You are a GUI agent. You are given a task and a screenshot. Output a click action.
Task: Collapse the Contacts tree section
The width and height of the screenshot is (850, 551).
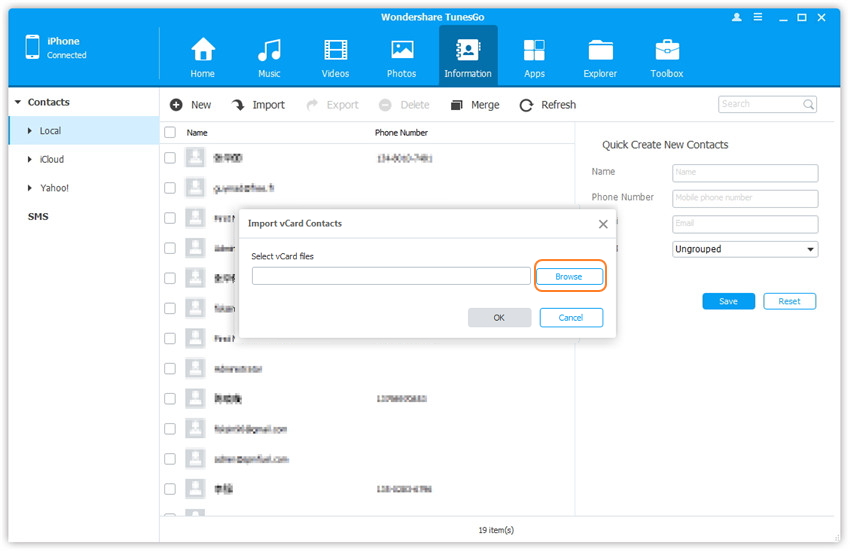[18, 103]
